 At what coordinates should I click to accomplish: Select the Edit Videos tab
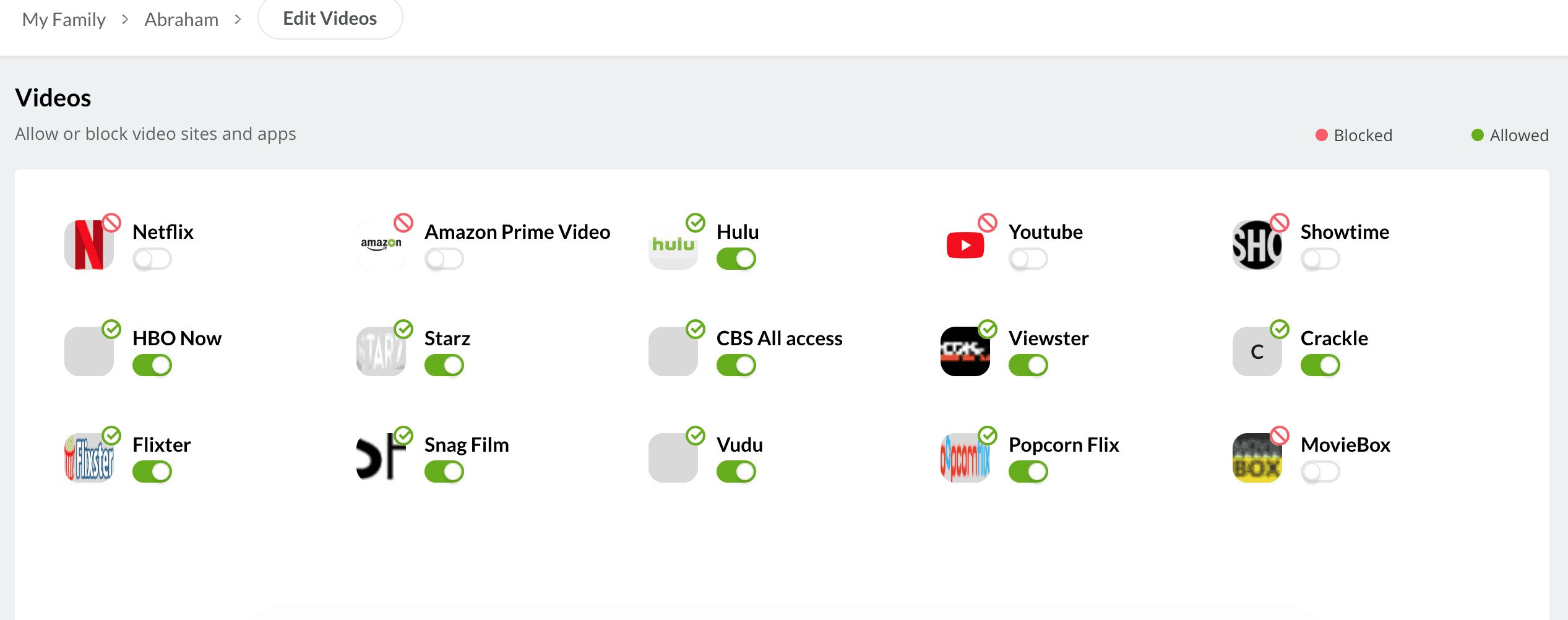pyautogui.click(x=330, y=19)
